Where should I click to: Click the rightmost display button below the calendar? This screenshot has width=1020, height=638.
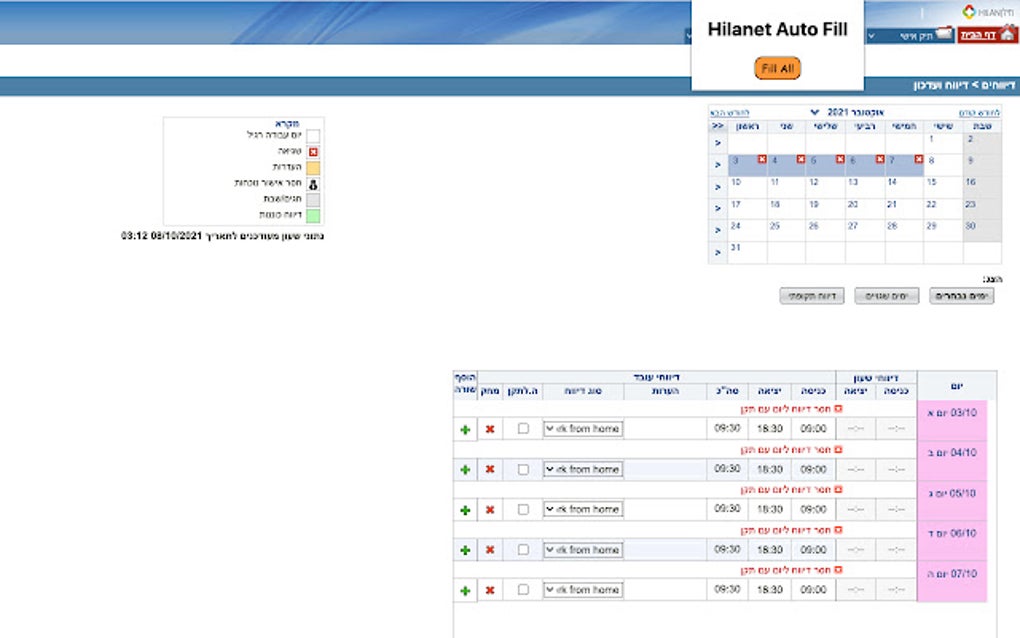(x=961, y=296)
